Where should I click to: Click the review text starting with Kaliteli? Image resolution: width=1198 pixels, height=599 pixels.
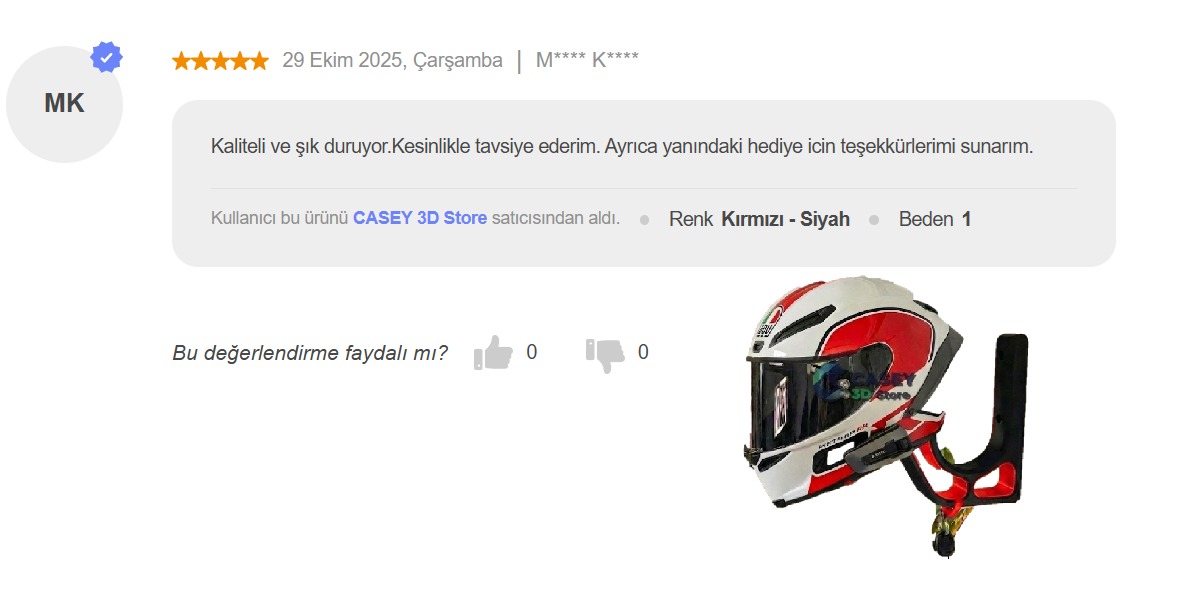click(x=621, y=146)
